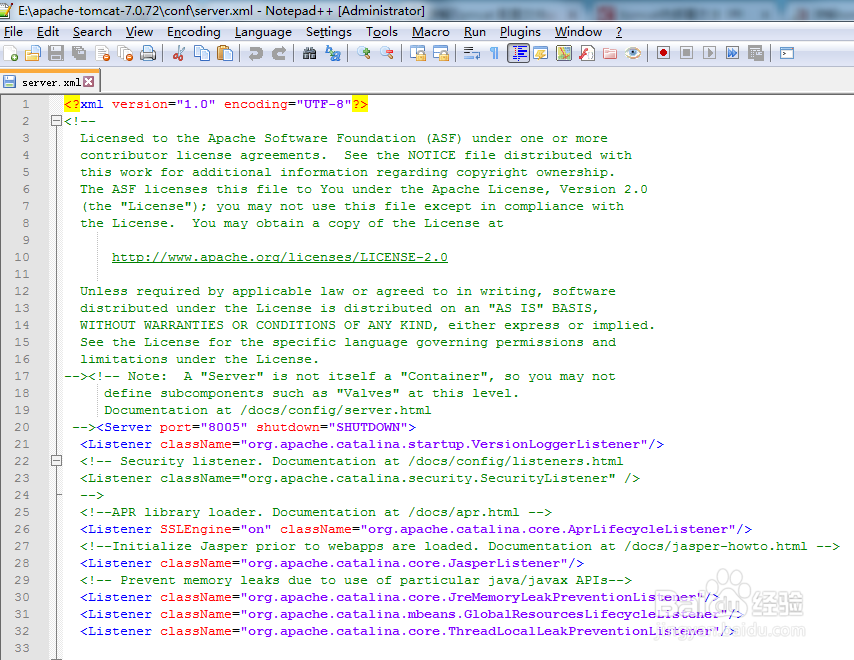Collapse the fold marker at line 22
Screen dimensions: 854x660
click(x=56, y=461)
